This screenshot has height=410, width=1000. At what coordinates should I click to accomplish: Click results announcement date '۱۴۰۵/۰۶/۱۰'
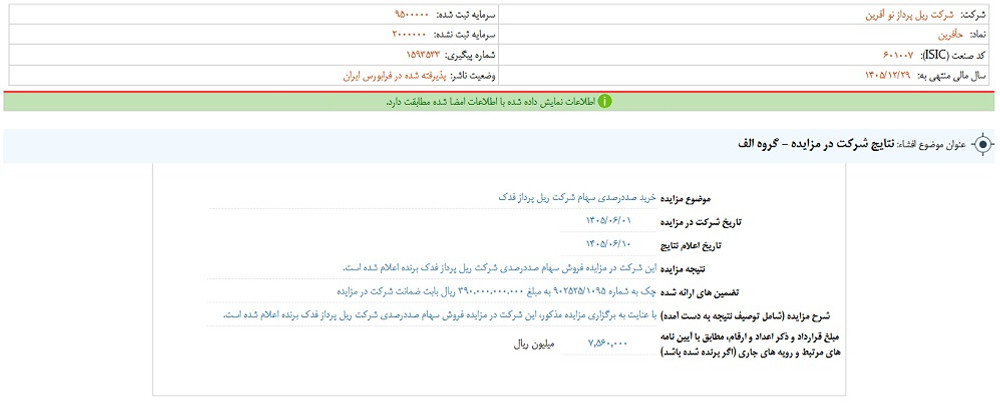[608, 244]
